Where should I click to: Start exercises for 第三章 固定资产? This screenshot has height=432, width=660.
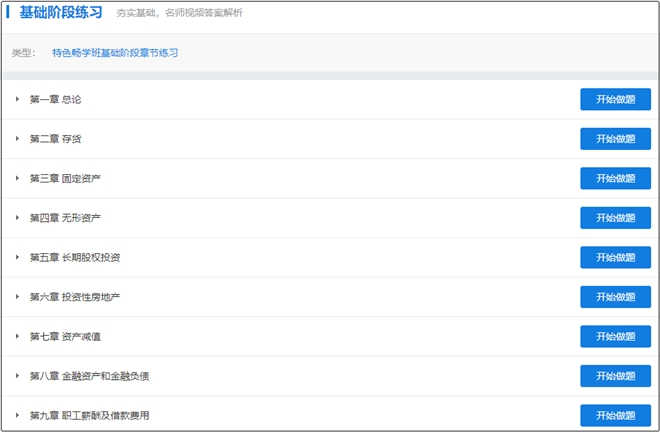(x=615, y=179)
